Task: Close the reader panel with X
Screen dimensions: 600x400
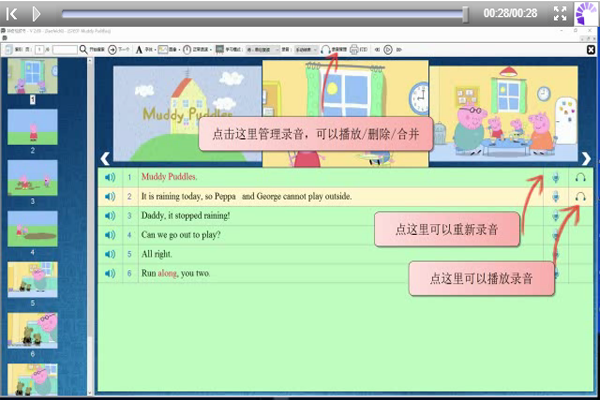Action: 591,49
